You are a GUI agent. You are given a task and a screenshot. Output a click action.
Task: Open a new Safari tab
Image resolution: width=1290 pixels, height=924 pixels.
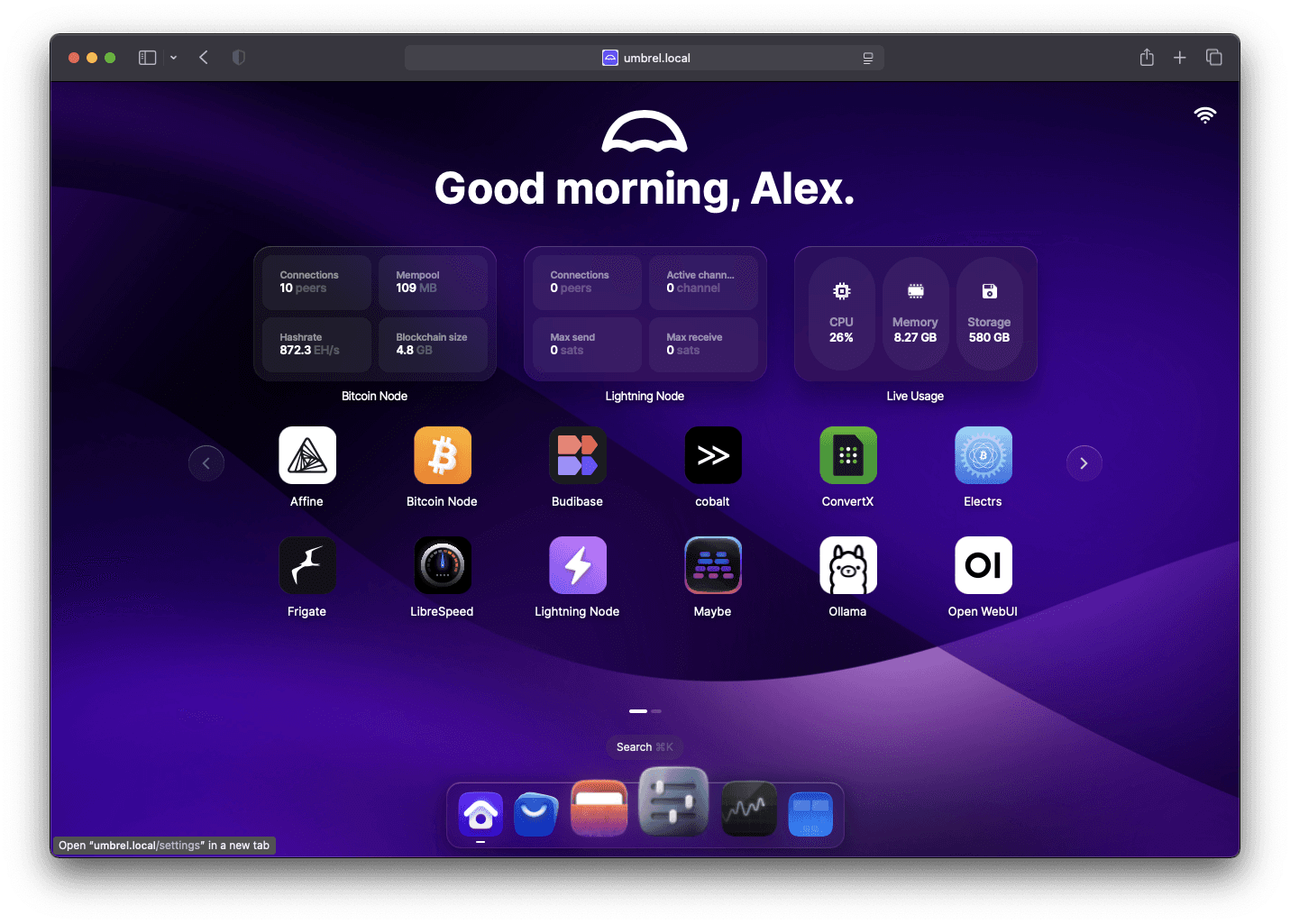click(x=1179, y=58)
